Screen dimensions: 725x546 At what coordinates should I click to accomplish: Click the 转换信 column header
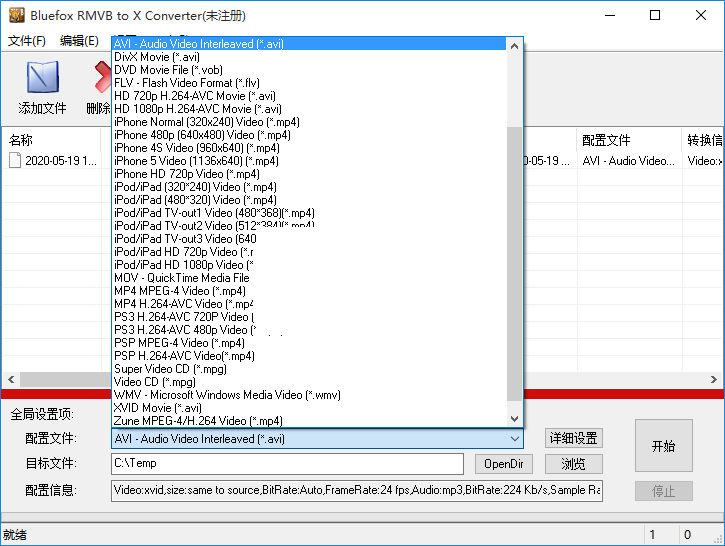pyautogui.click(x=703, y=140)
